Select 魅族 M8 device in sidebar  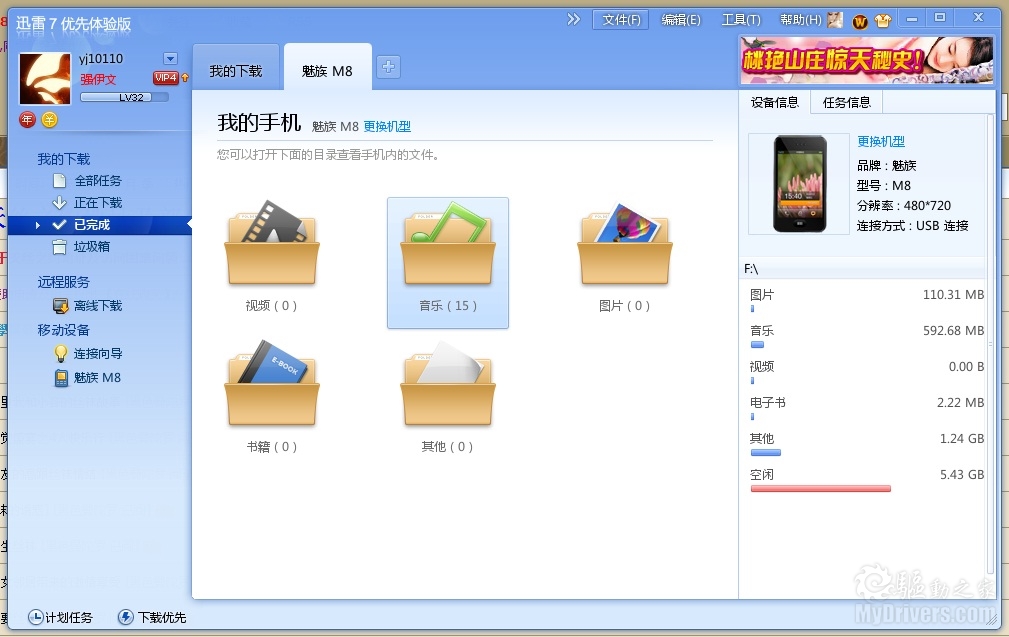pos(88,378)
